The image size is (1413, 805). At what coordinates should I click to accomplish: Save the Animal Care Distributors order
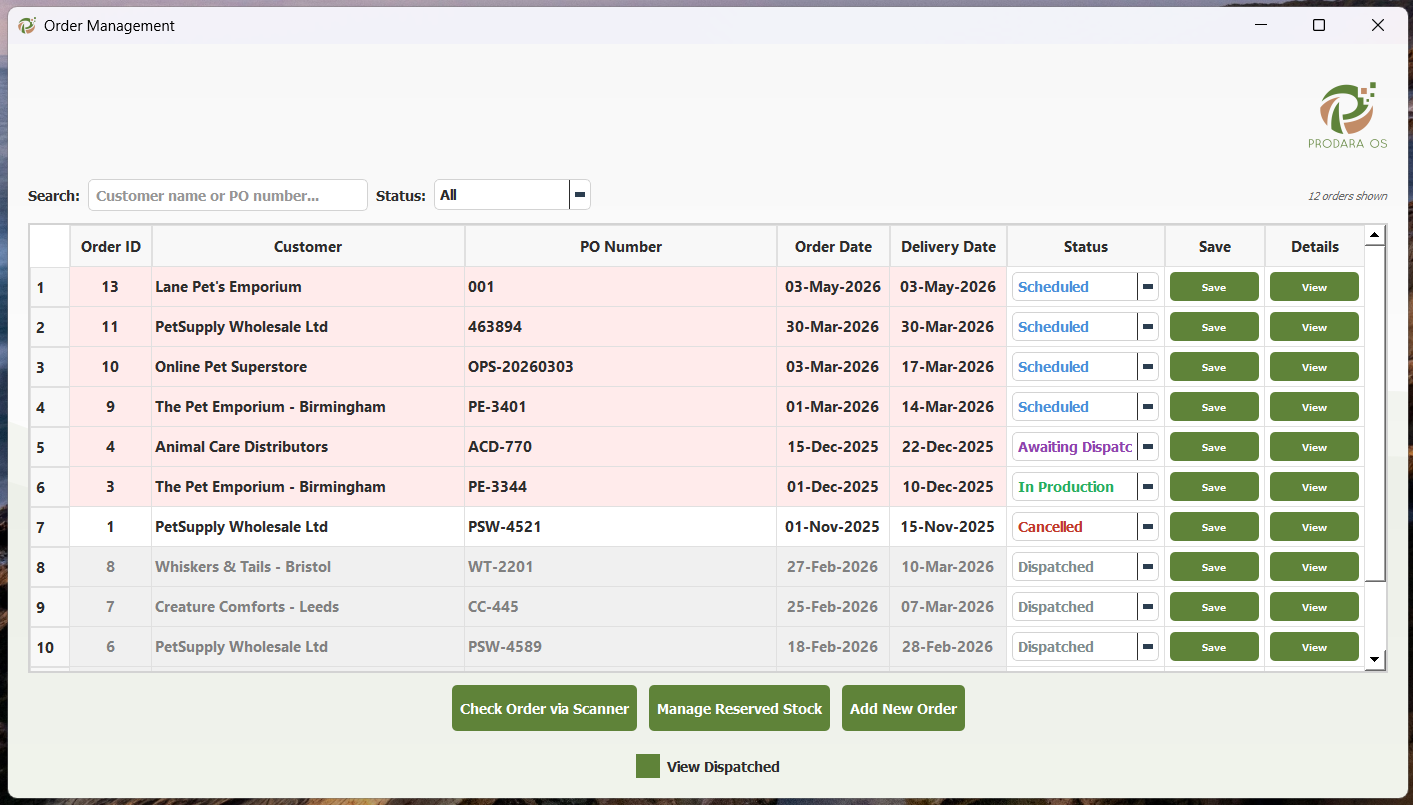point(1214,447)
